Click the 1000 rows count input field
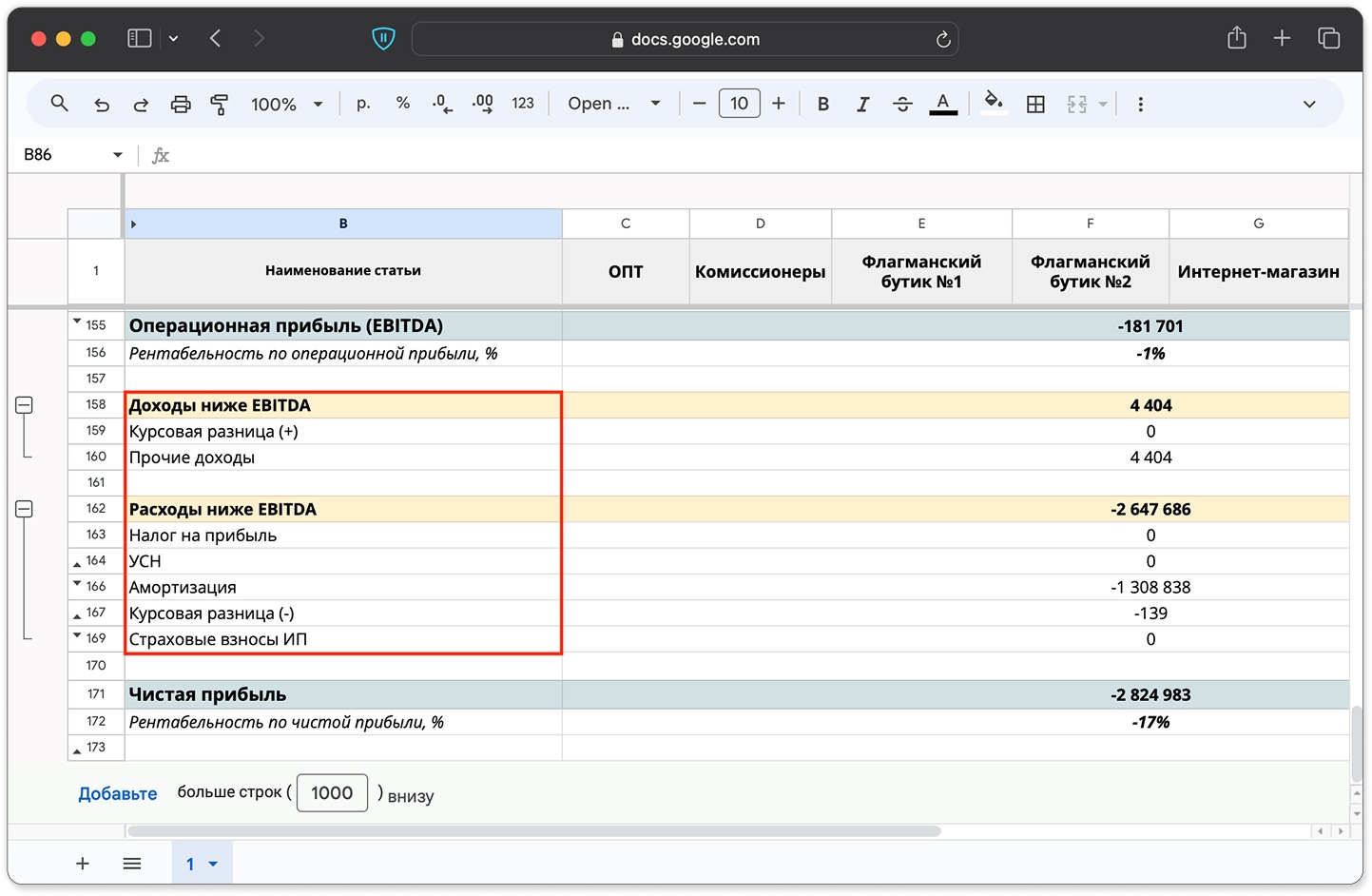The width and height of the screenshot is (1372, 896). pyautogui.click(x=332, y=793)
